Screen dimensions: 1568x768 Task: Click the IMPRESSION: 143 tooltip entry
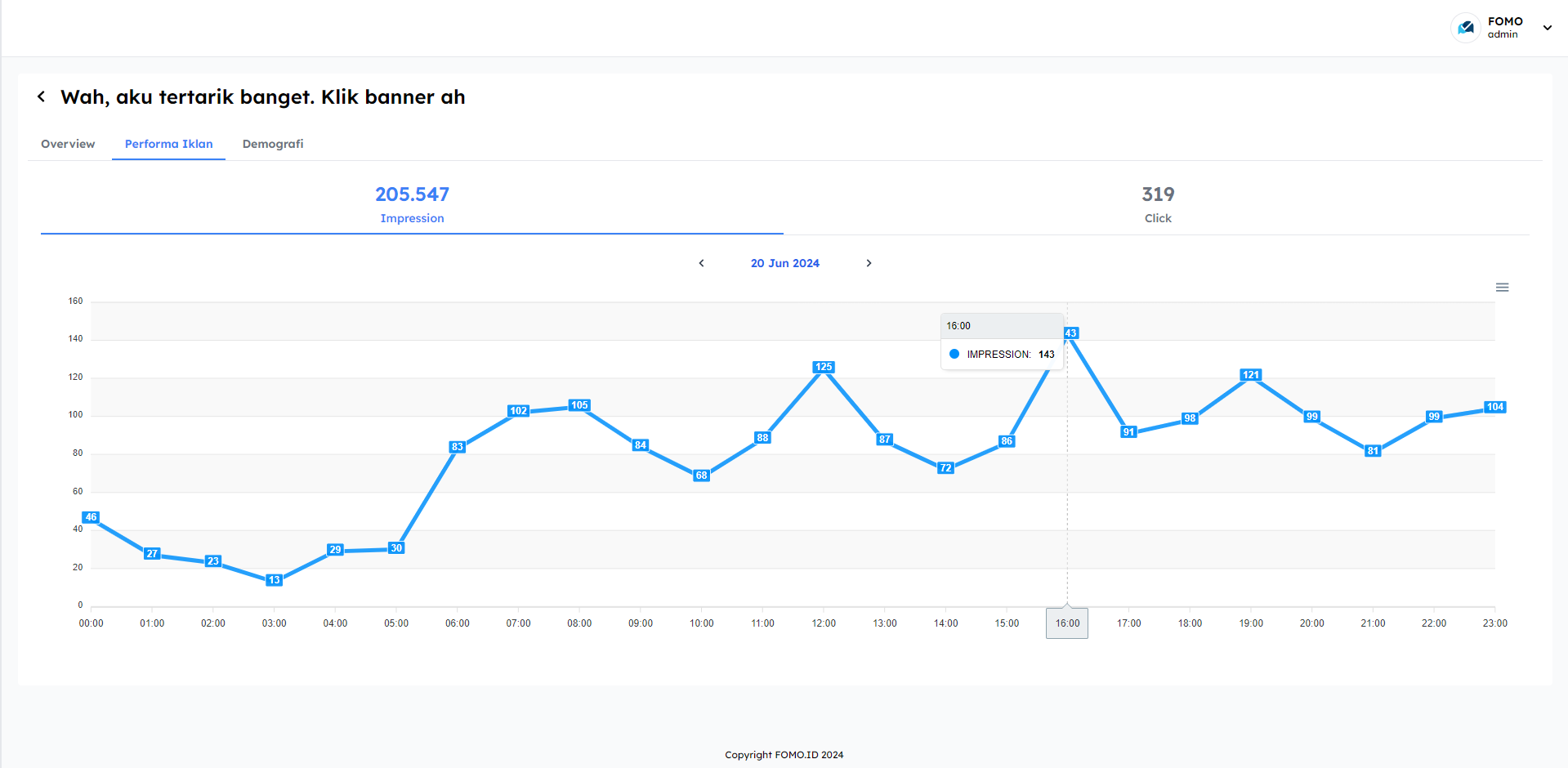(x=1002, y=355)
